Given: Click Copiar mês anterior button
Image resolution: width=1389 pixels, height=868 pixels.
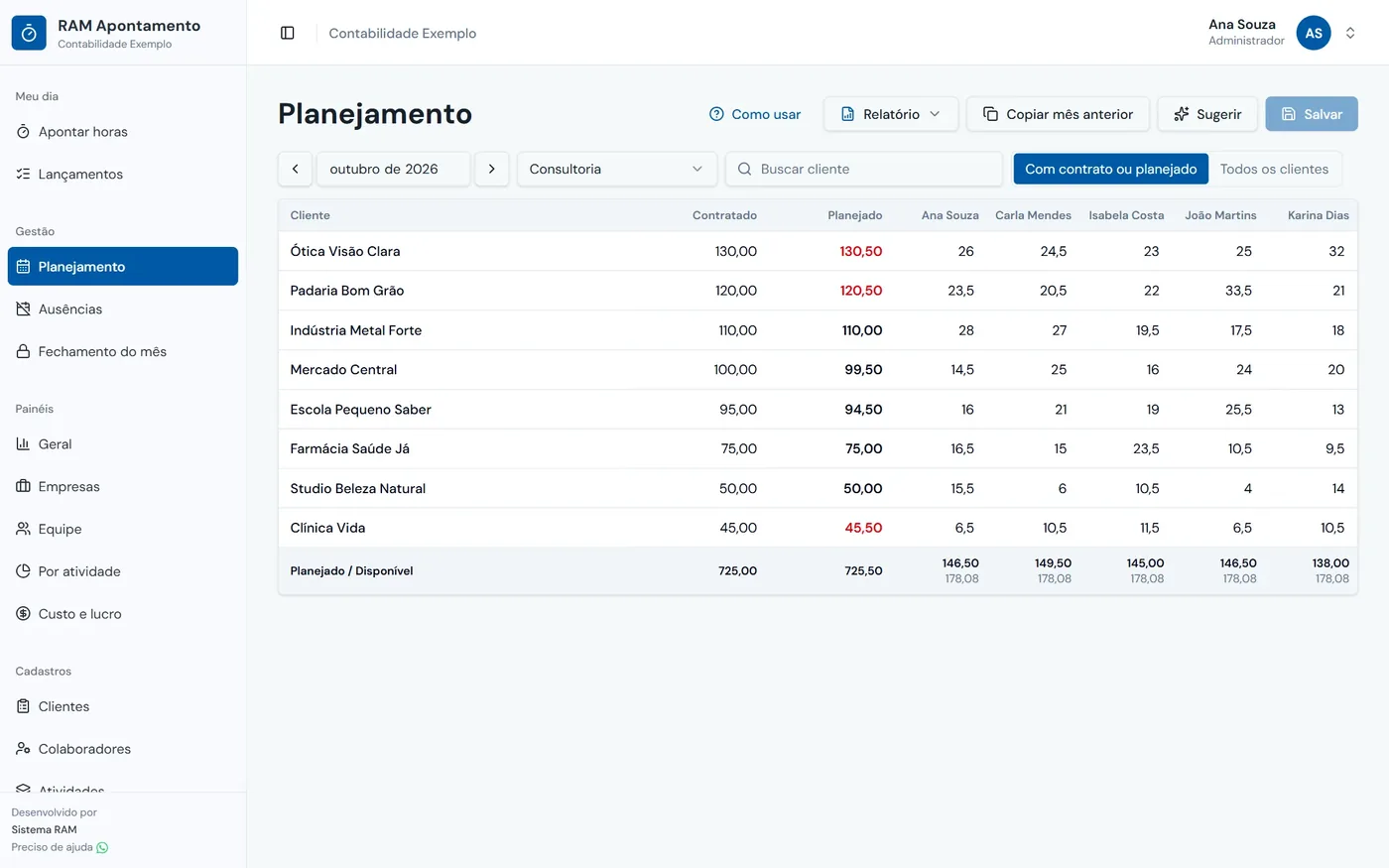Looking at the screenshot, I should click(x=1058, y=114).
